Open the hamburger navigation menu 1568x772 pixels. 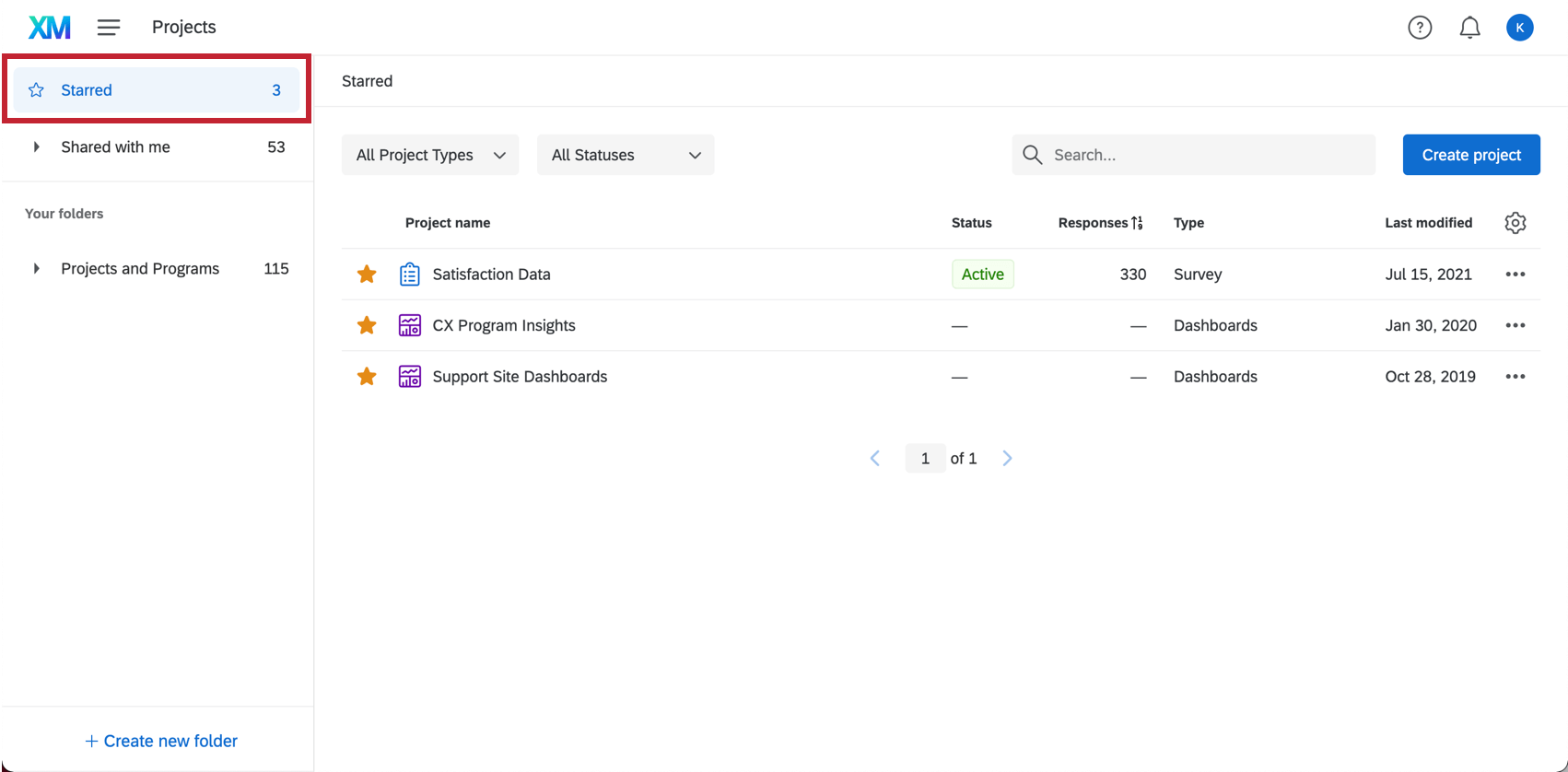click(109, 28)
